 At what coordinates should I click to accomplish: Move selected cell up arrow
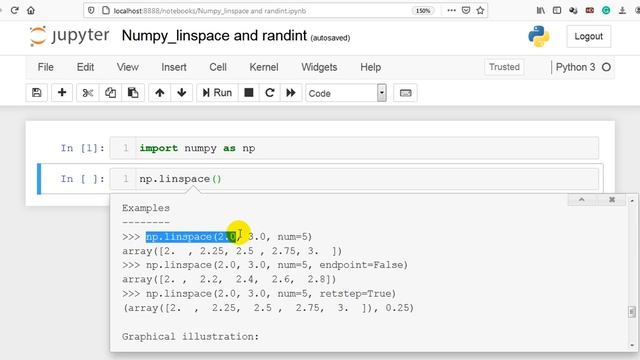click(x=160, y=93)
